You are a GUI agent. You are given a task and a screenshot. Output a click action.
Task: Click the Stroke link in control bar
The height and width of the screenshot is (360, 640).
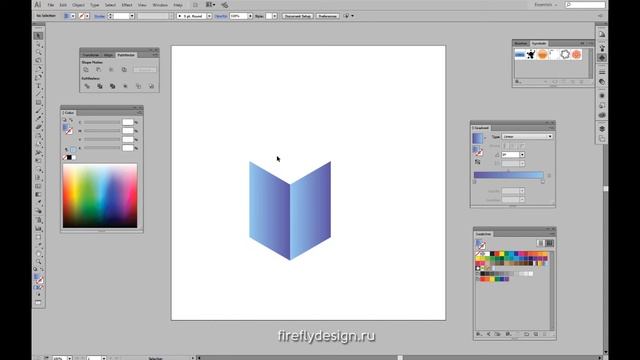[x=100, y=16]
